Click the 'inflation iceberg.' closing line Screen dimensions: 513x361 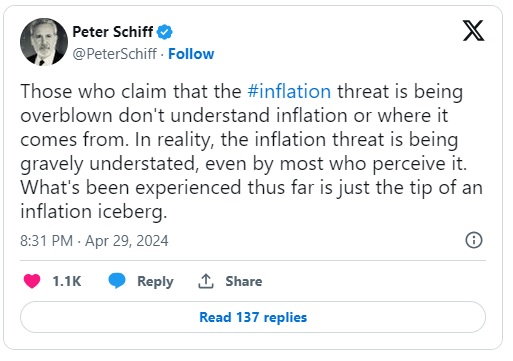(x=94, y=212)
